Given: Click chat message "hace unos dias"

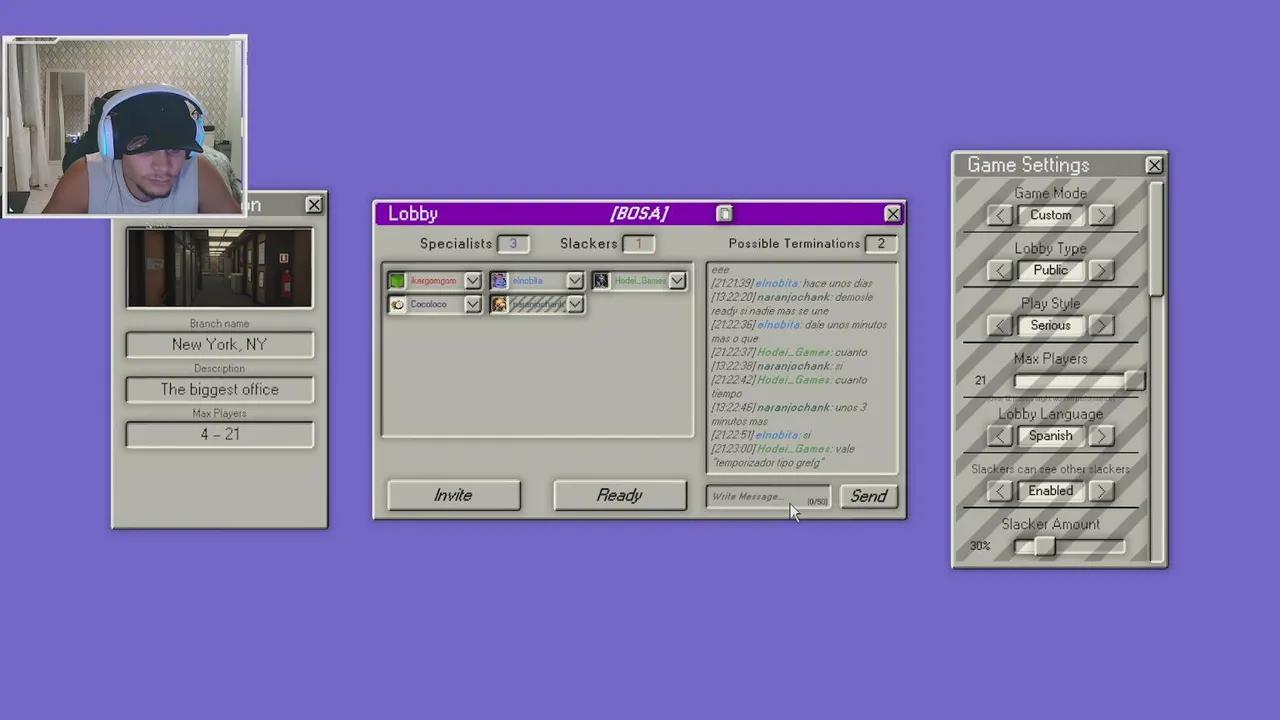Looking at the screenshot, I should (x=838, y=284).
